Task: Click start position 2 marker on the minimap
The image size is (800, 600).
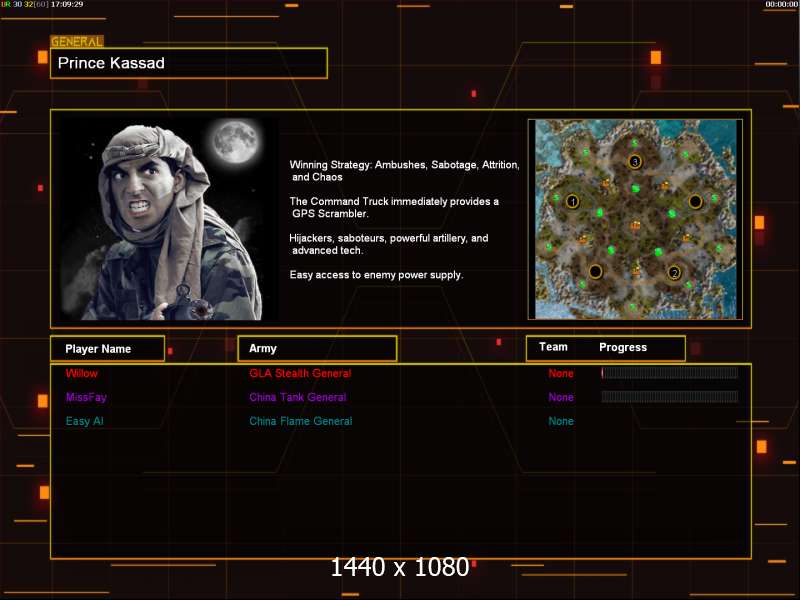Action: click(674, 272)
